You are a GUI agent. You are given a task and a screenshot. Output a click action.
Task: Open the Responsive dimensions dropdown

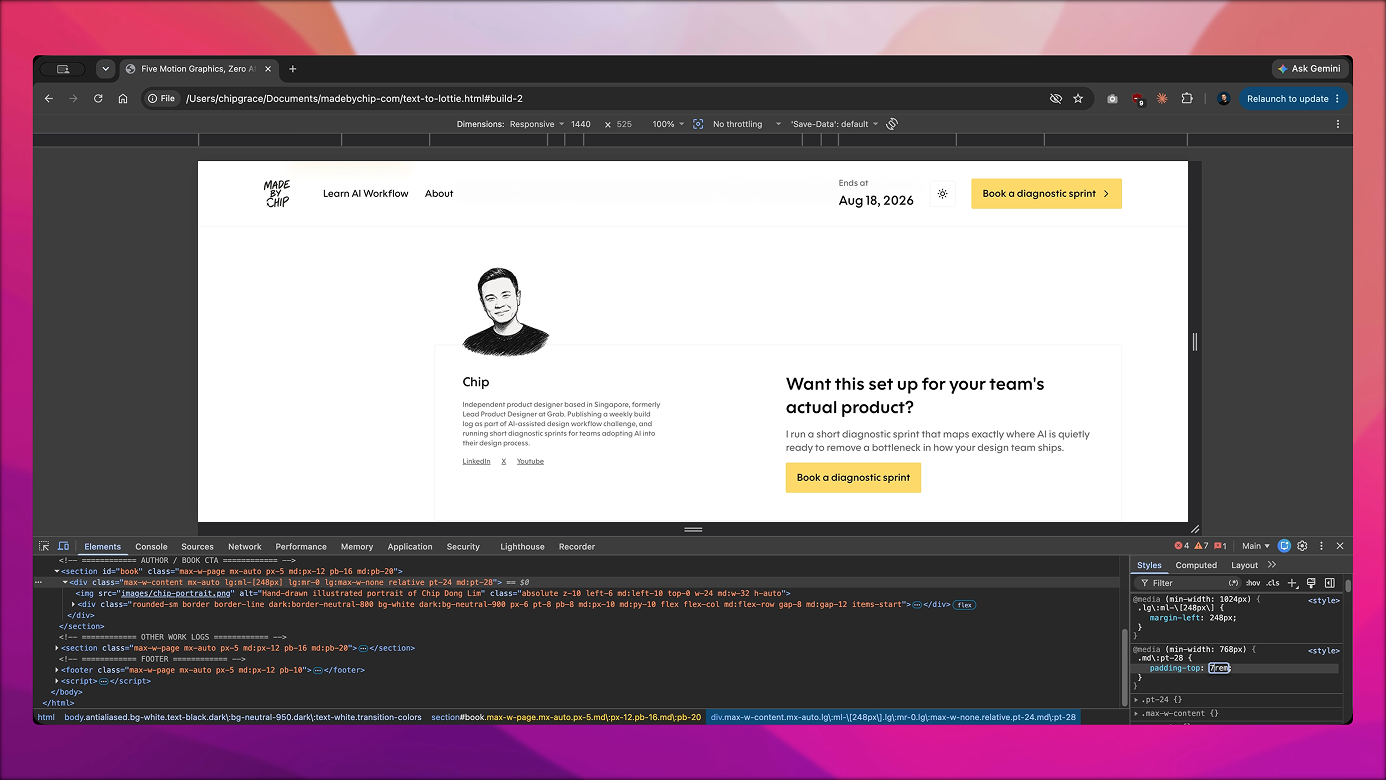pyautogui.click(x=537, y=124)
